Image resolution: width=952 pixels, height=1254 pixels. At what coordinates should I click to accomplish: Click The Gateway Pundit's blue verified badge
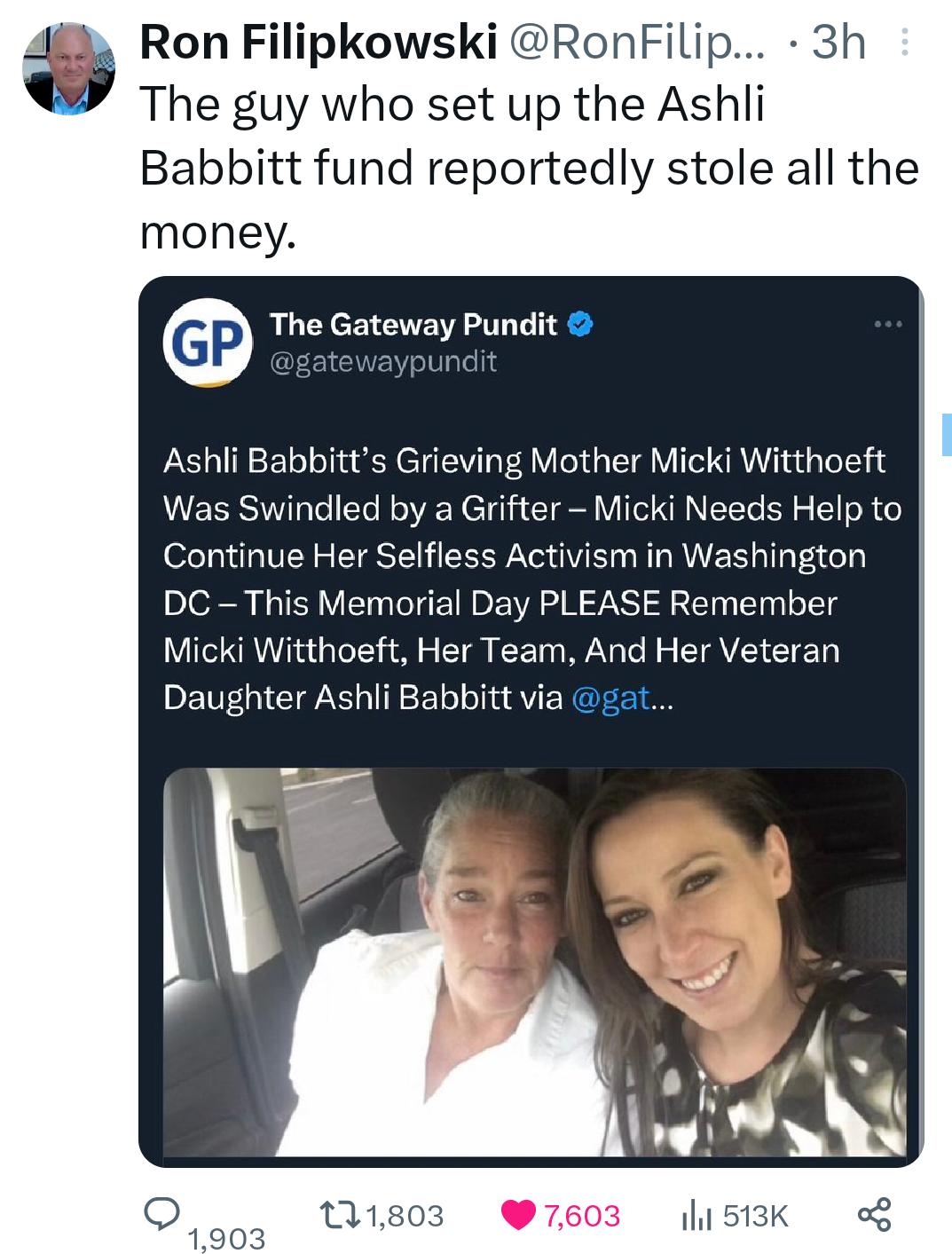pos(578,325)
